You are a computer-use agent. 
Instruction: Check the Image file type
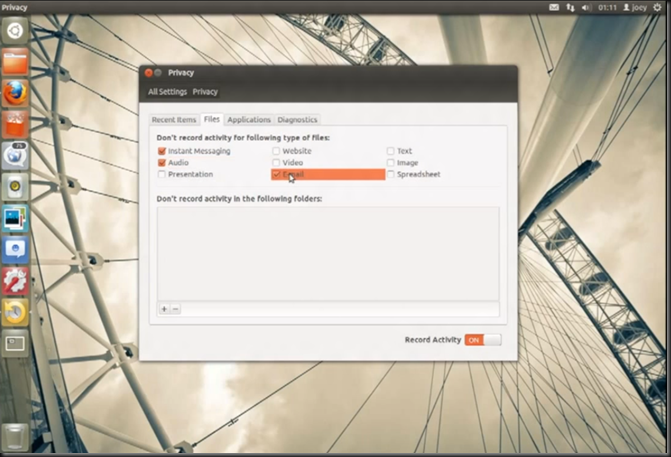[x=390, y=163]
